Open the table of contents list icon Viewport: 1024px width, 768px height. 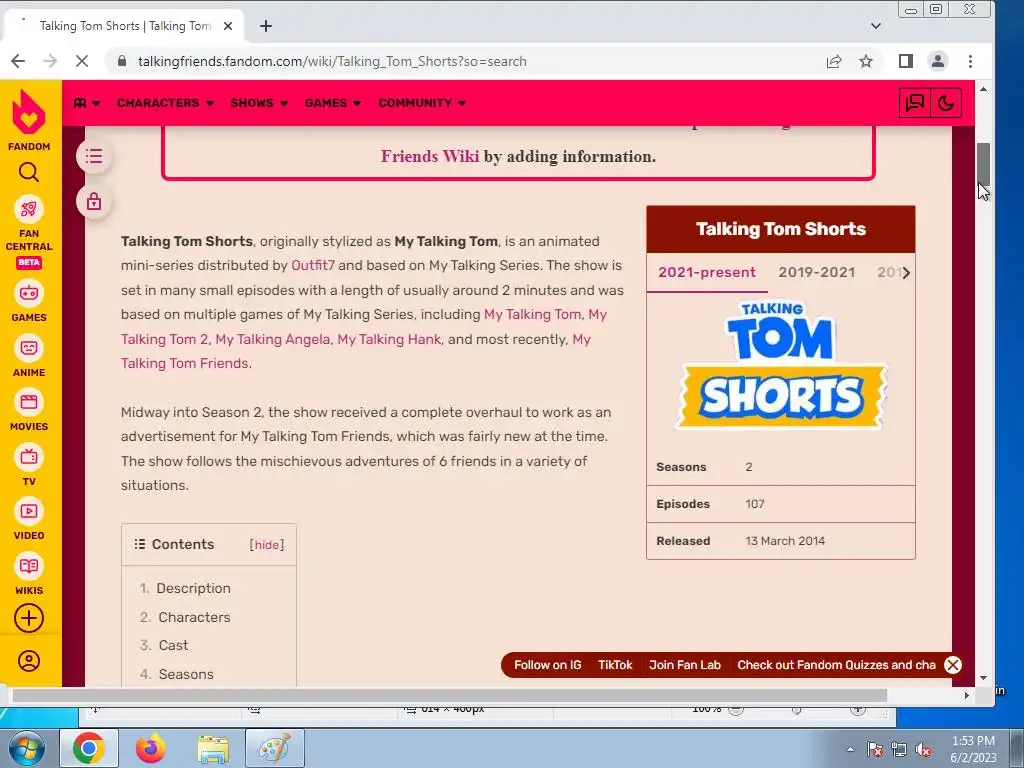(94, 157)
